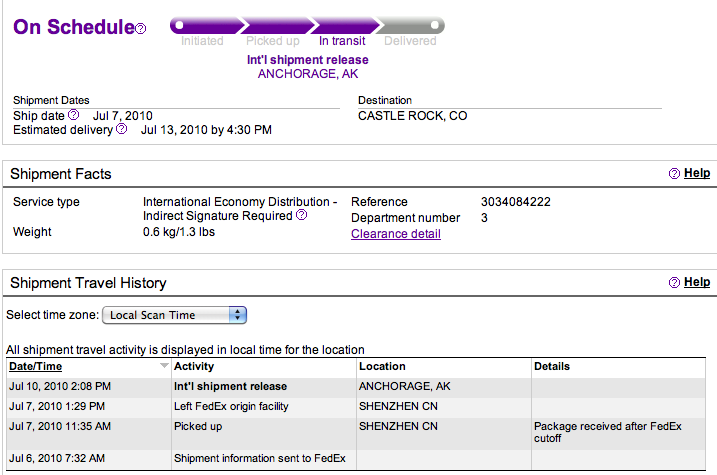717x475 pixels.
Task: Select the Left FedEx origin facility row
Action: coord(356,406)
